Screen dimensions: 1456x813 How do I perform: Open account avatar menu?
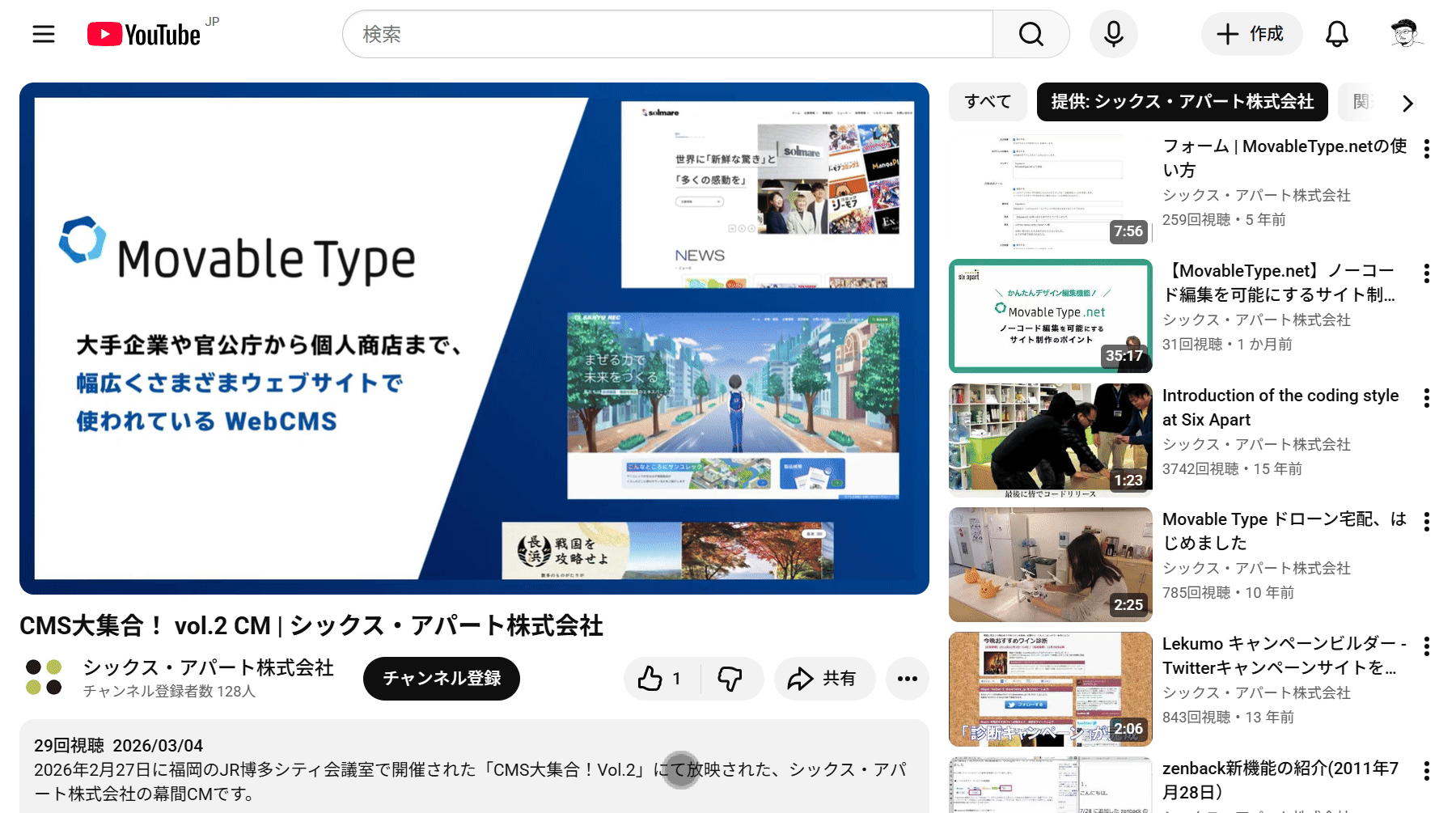coord(1406,34)
